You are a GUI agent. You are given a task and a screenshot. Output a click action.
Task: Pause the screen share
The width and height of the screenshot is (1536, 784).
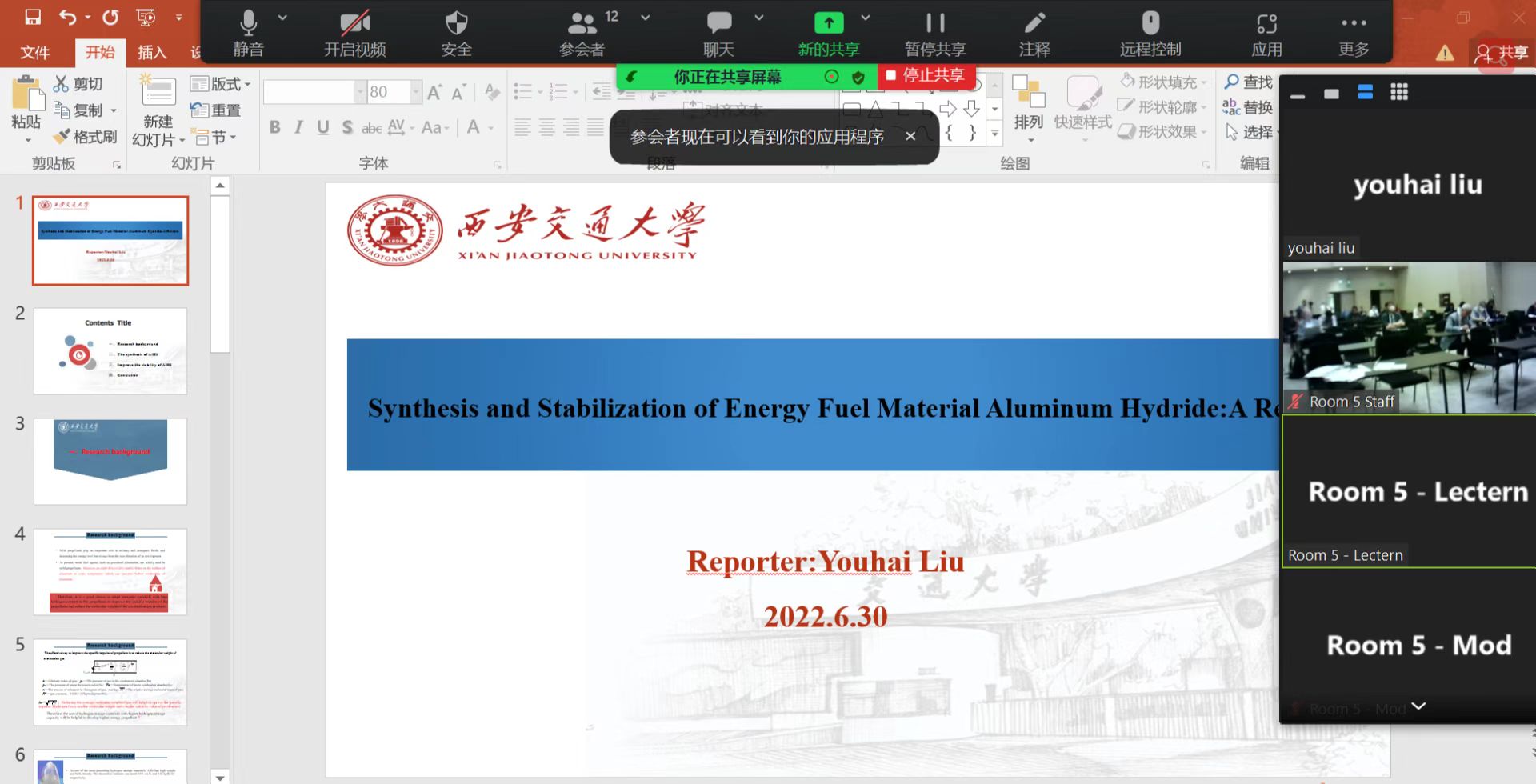934,24
